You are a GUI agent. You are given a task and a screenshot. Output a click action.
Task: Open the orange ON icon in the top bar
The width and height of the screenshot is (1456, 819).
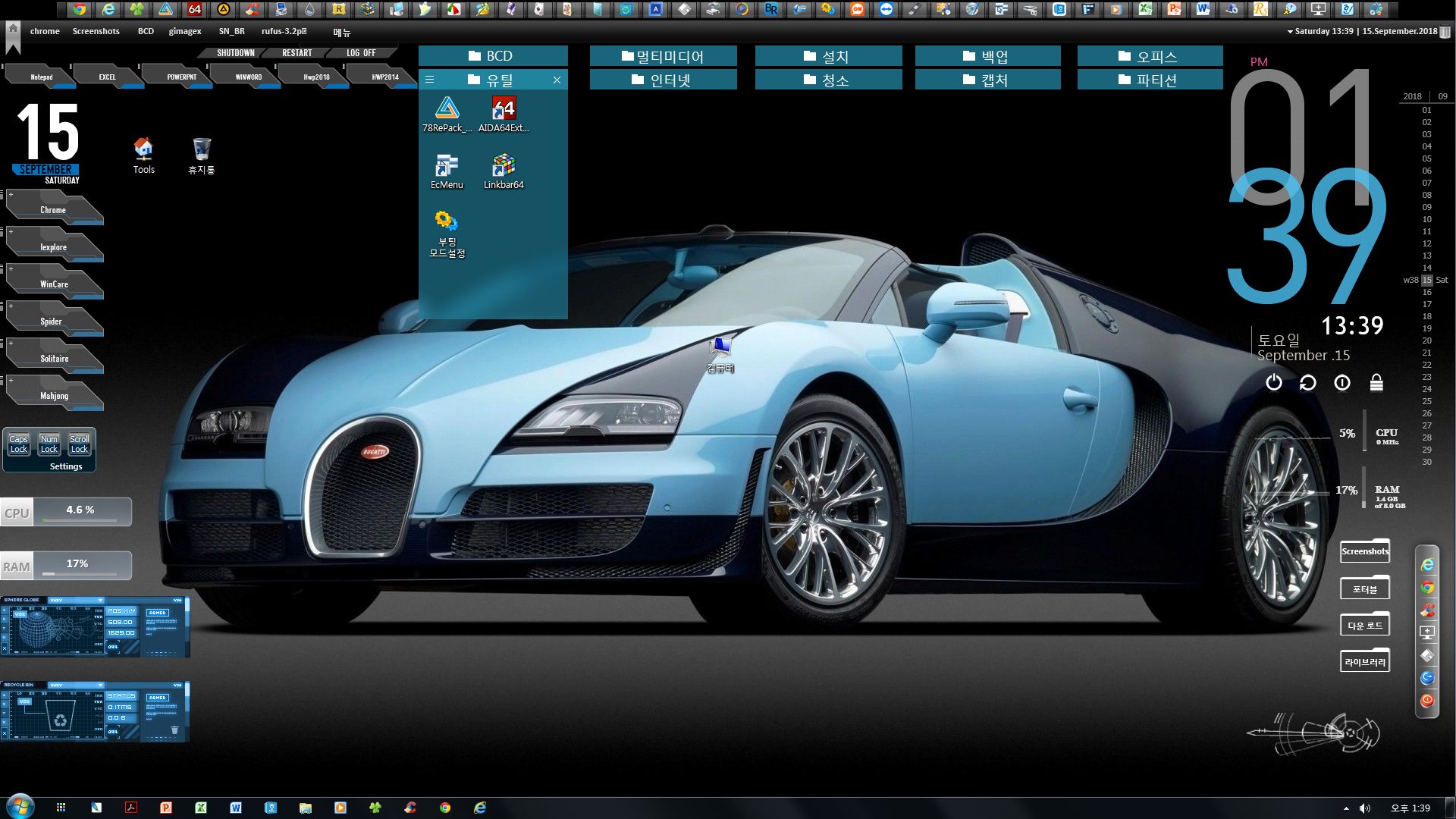[x=858, y=10]
